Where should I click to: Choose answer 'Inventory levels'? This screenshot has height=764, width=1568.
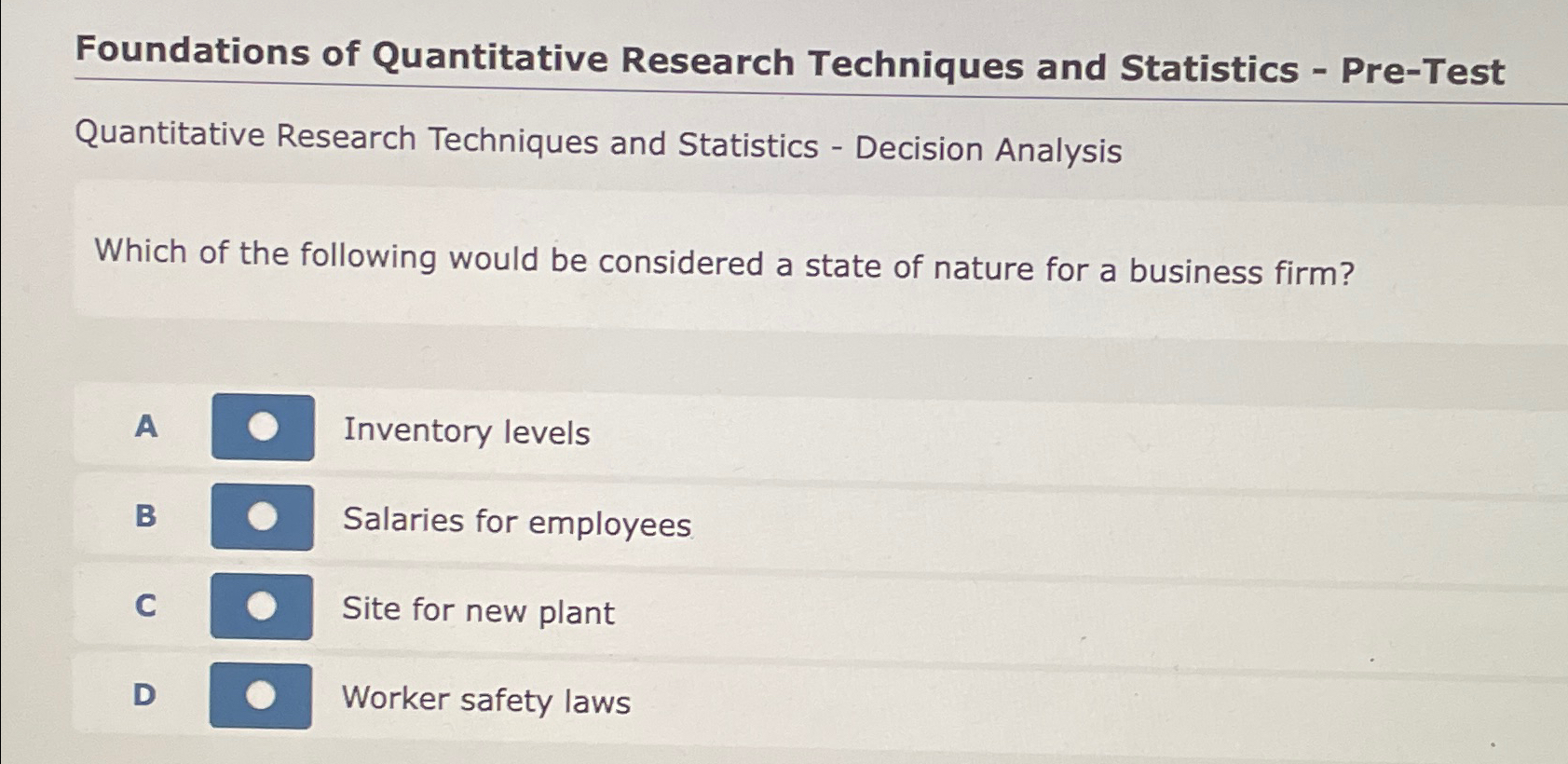[466, 431]
